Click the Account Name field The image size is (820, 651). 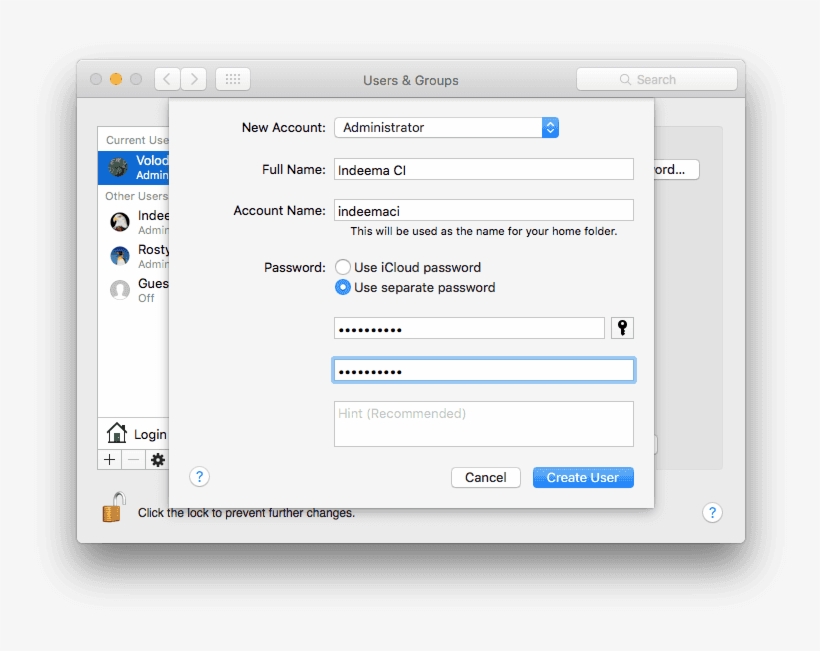[484, 210]
